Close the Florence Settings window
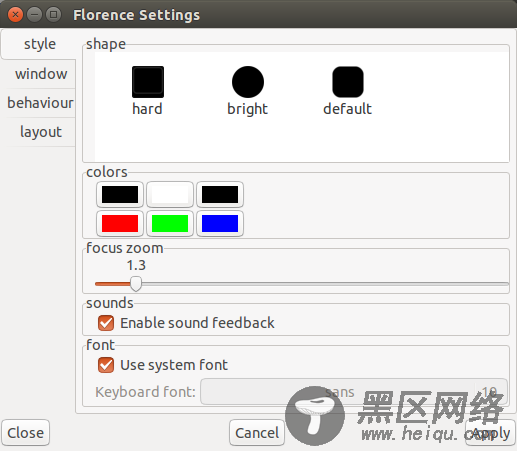 [x=15, y=15]
